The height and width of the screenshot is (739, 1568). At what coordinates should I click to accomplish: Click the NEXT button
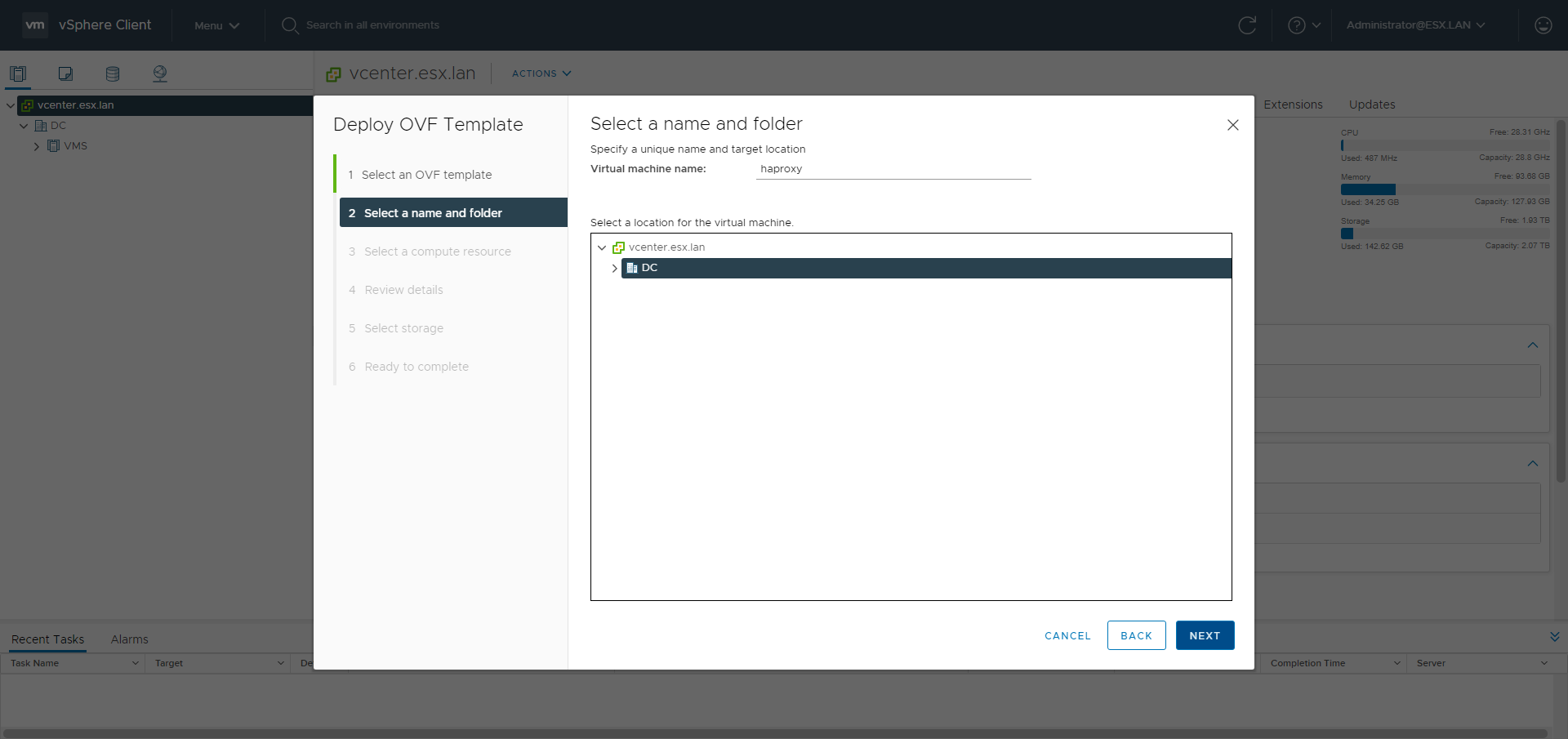click(1205, 635)
